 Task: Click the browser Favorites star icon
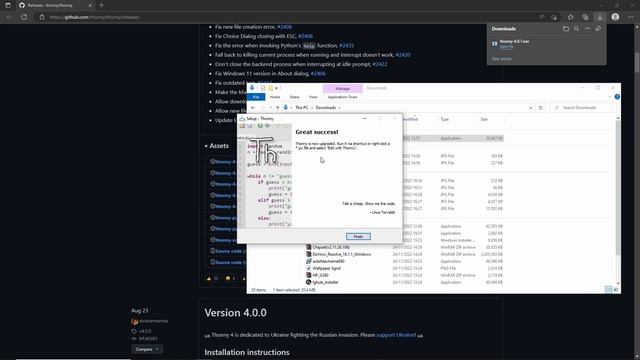(x=570, y=17)
